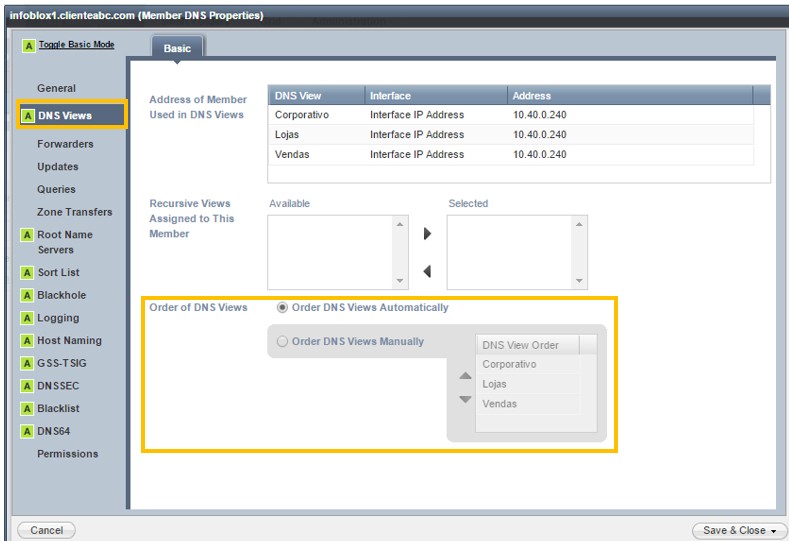Open the Save & Close dropdown arrow
789x541 pixels.
pyautogui.click(x=773, y=531)
